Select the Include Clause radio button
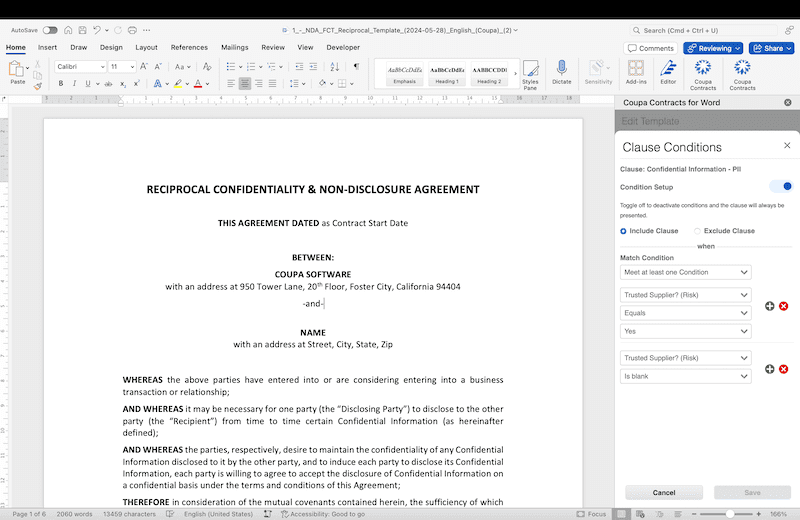The image size is (800, 520). tap(623, 231)
